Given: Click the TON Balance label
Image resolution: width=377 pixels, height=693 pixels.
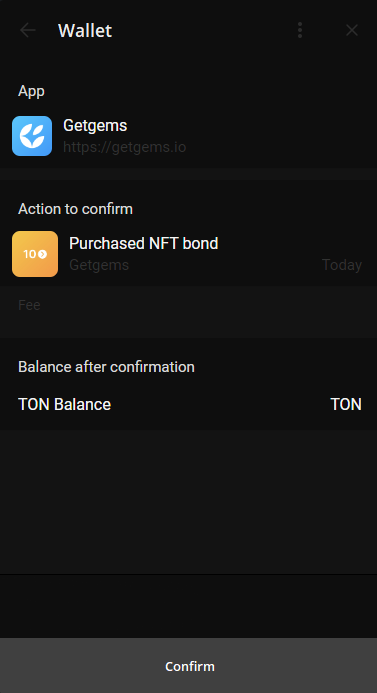Looking at the screenshot, I should (65, 404).
